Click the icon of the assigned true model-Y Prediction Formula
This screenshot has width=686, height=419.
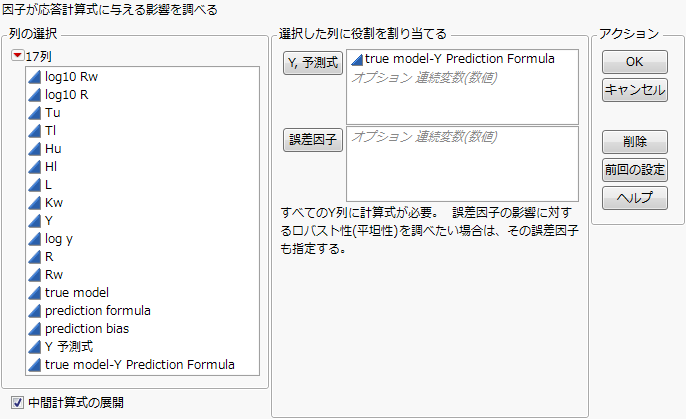click(356, 60)
